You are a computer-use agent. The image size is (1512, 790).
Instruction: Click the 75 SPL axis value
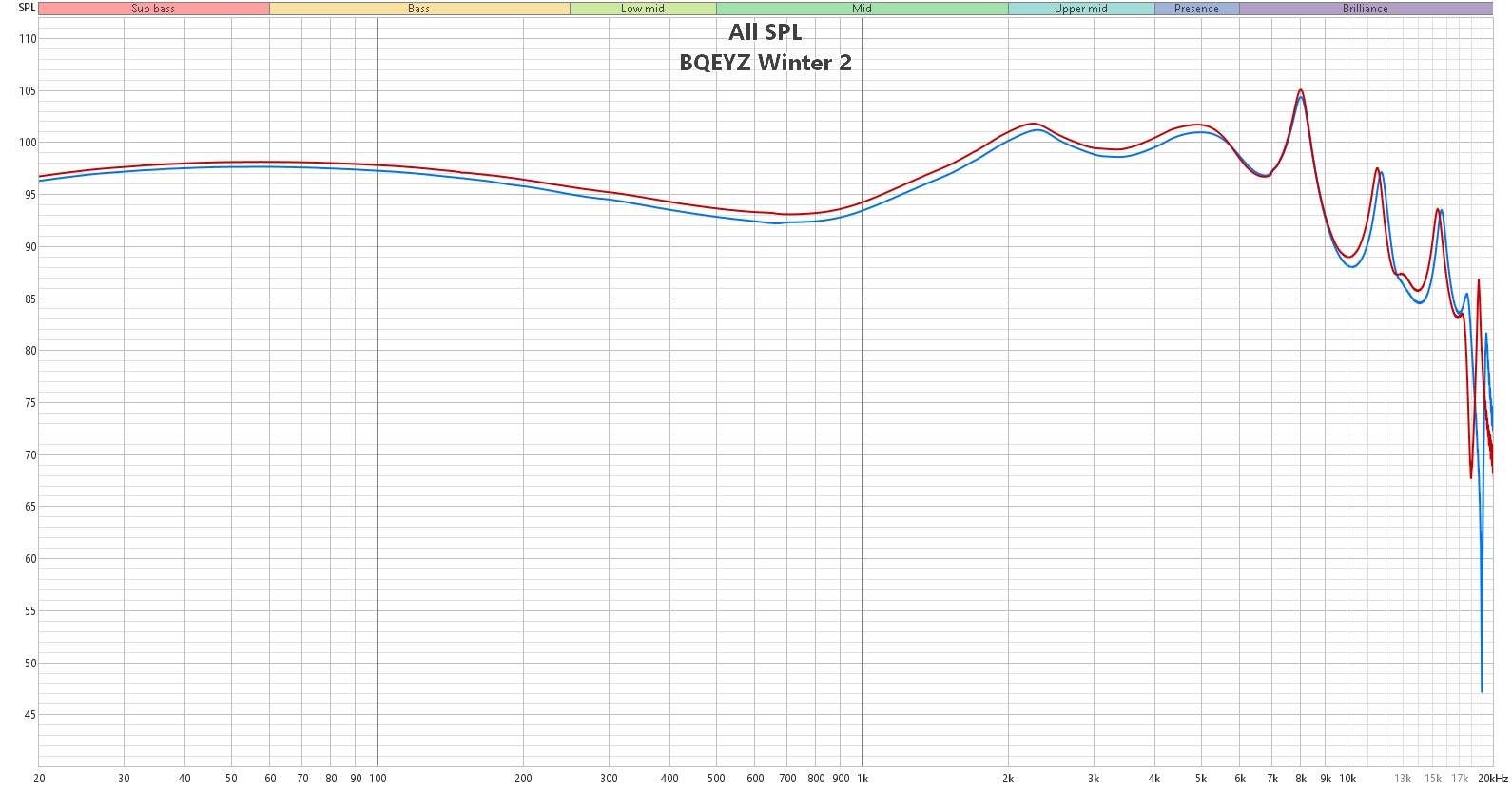tap(30, 403)
